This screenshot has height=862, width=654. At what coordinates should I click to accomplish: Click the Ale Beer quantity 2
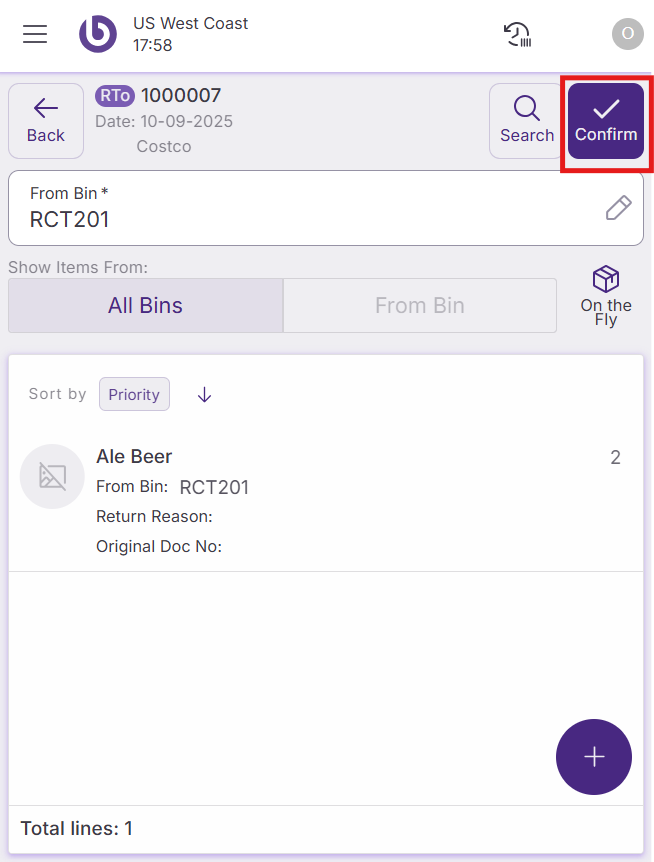tap(615, 458)
